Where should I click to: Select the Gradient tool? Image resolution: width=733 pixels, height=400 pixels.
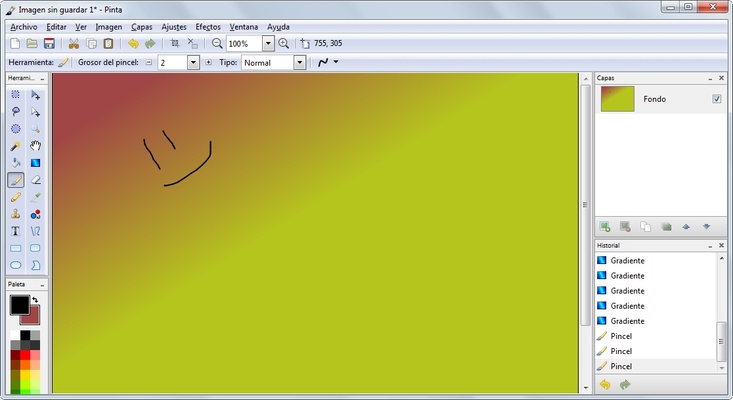tap(36, 163)
